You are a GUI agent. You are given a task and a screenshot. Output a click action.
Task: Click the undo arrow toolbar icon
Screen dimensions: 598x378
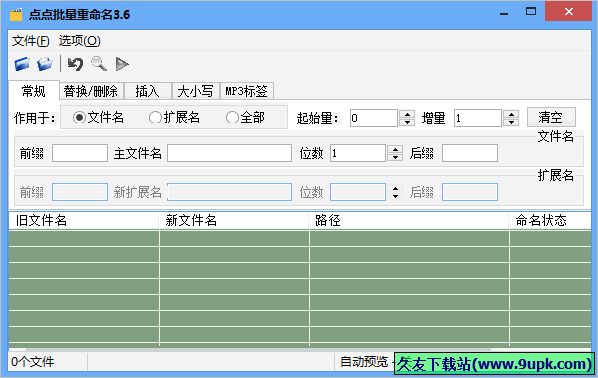pos(75,64)
